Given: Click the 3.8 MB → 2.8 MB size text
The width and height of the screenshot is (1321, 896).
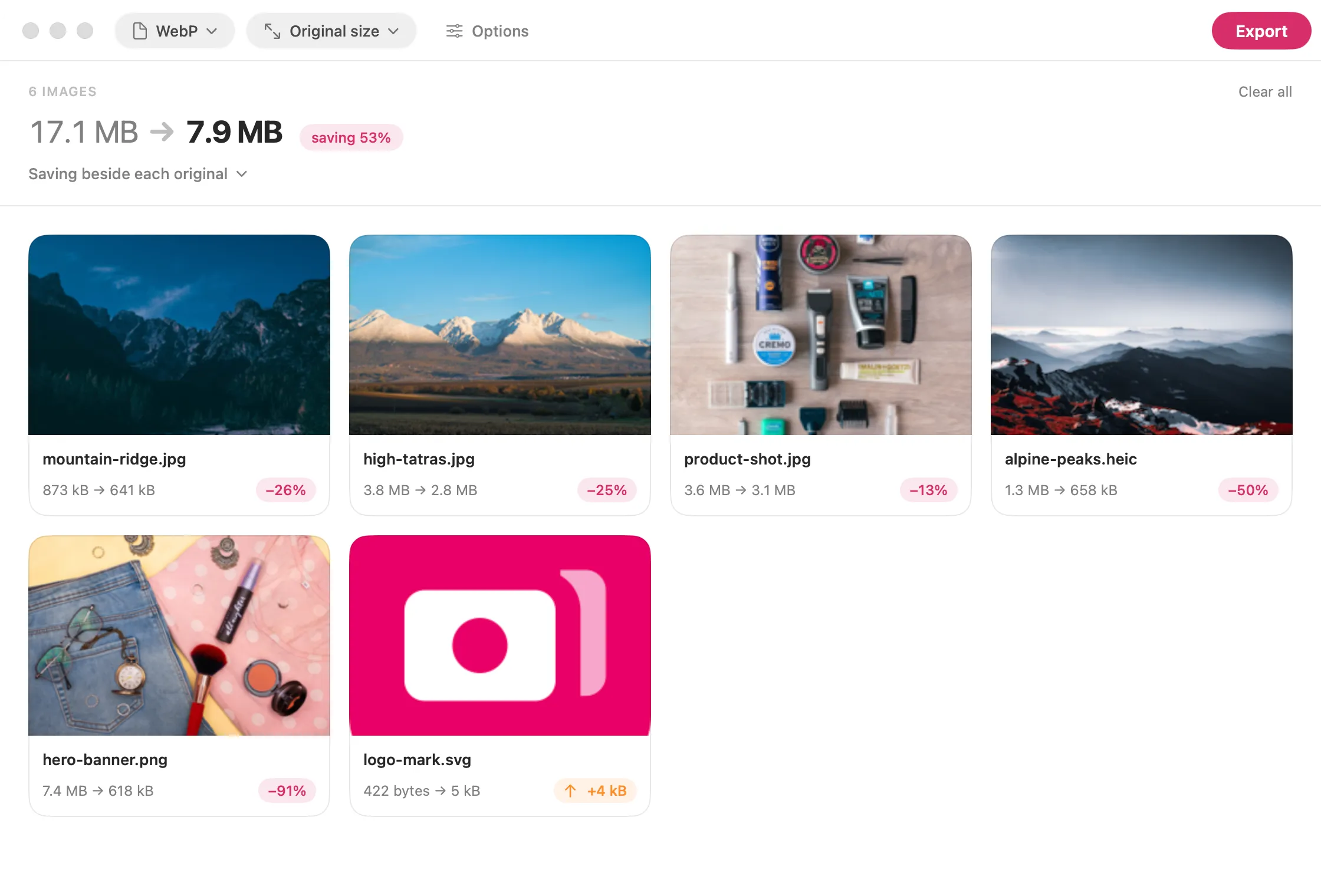Looking at the screenshot, I should pyautogui.click(x=420, y=490).
